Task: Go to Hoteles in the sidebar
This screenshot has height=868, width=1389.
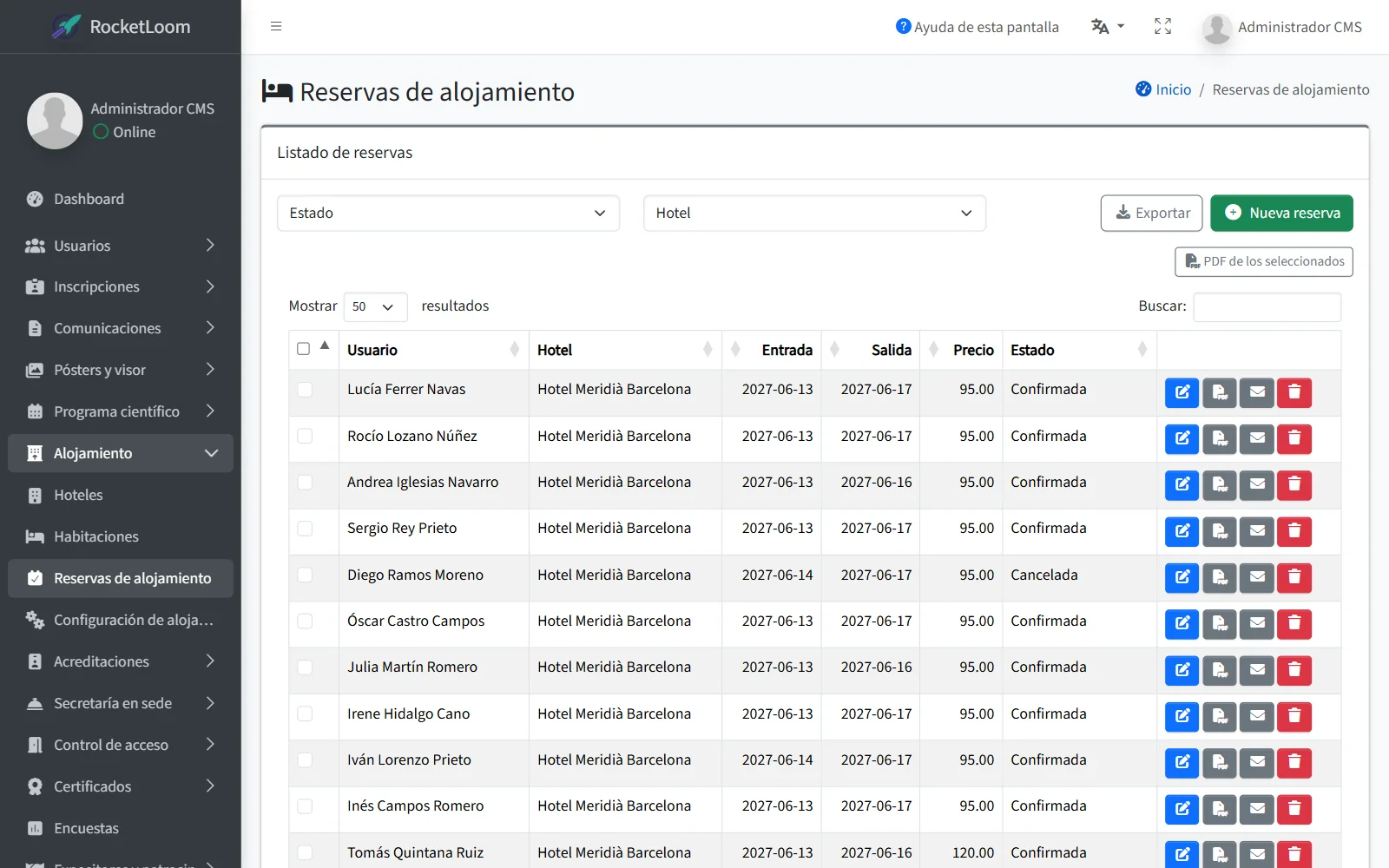Action: point(121,495)
